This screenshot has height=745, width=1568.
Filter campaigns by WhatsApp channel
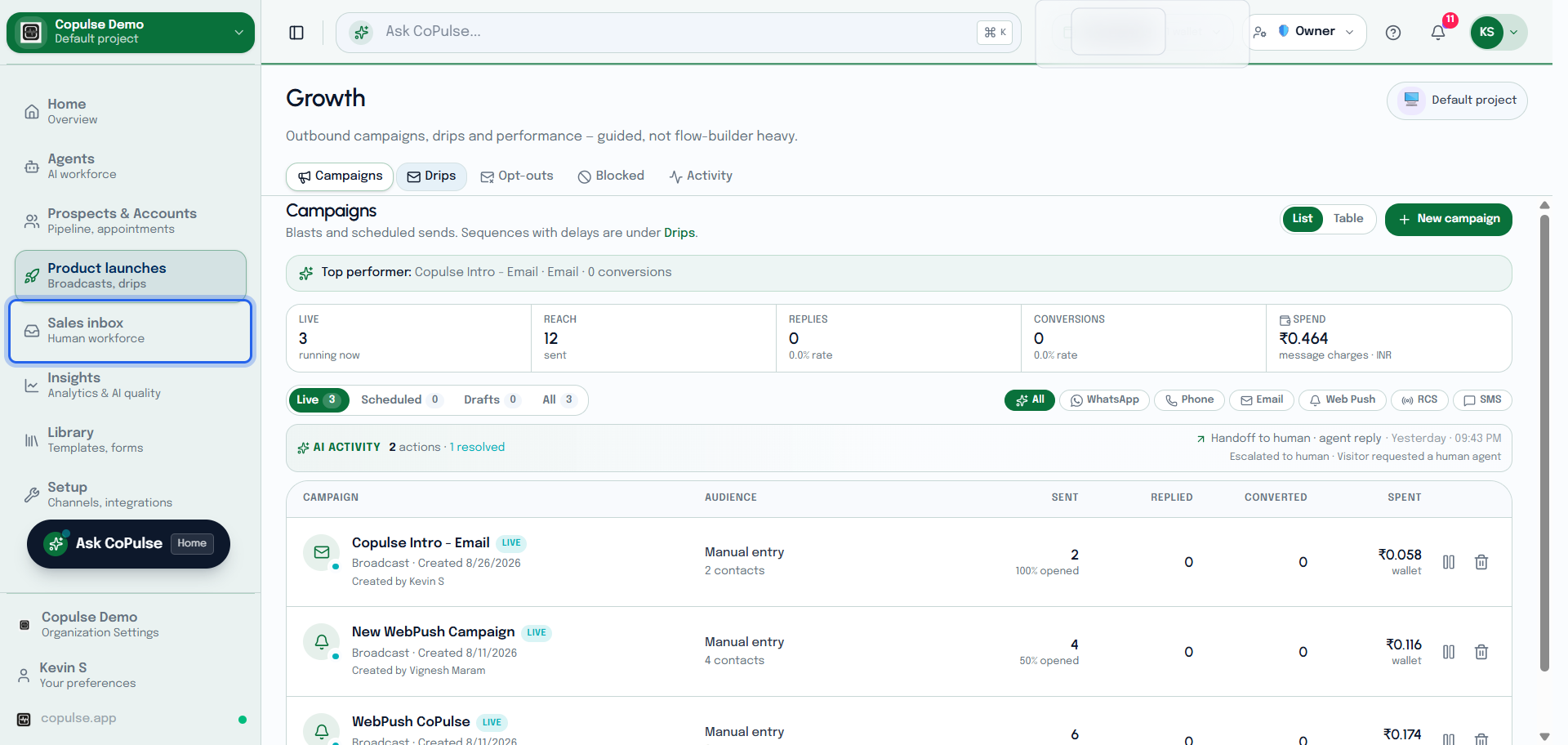coord(1104,400)
